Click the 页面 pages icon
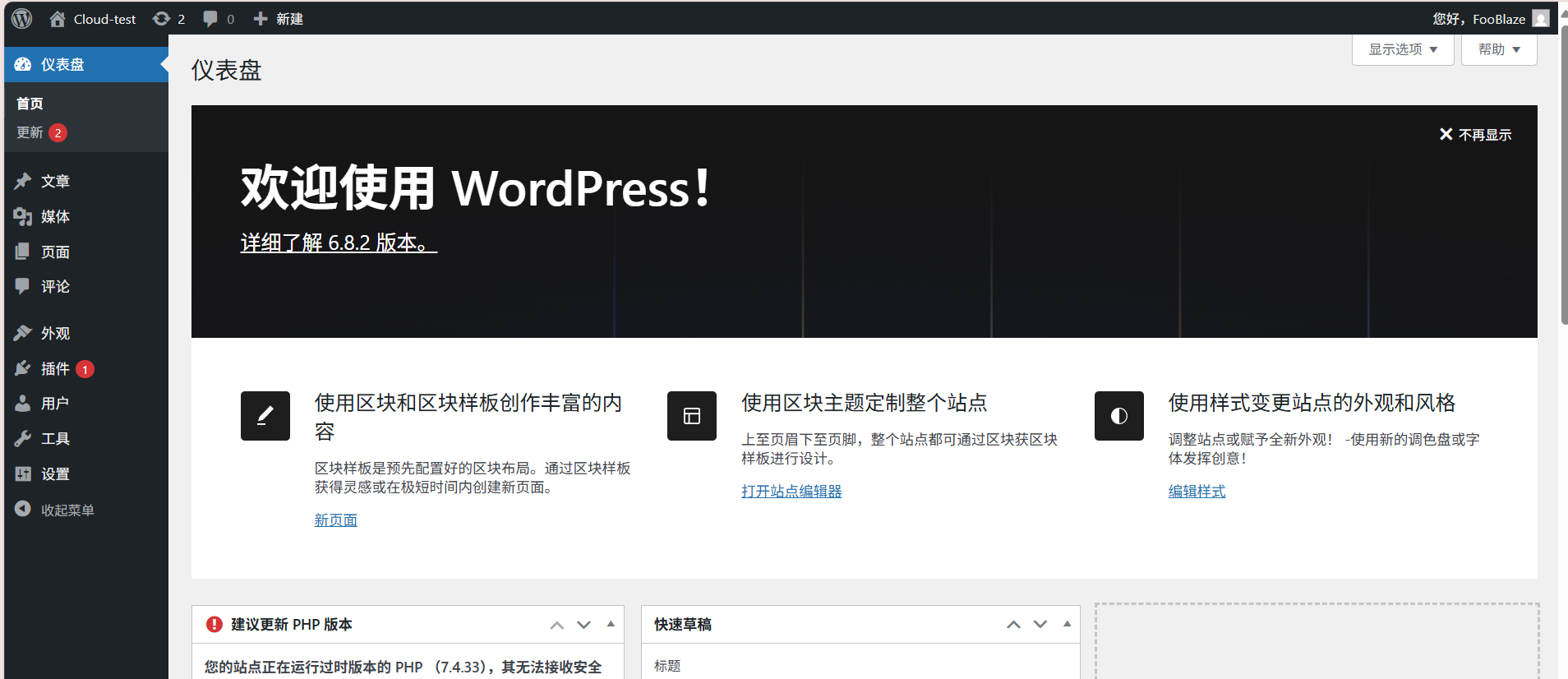 coord(23,252)
